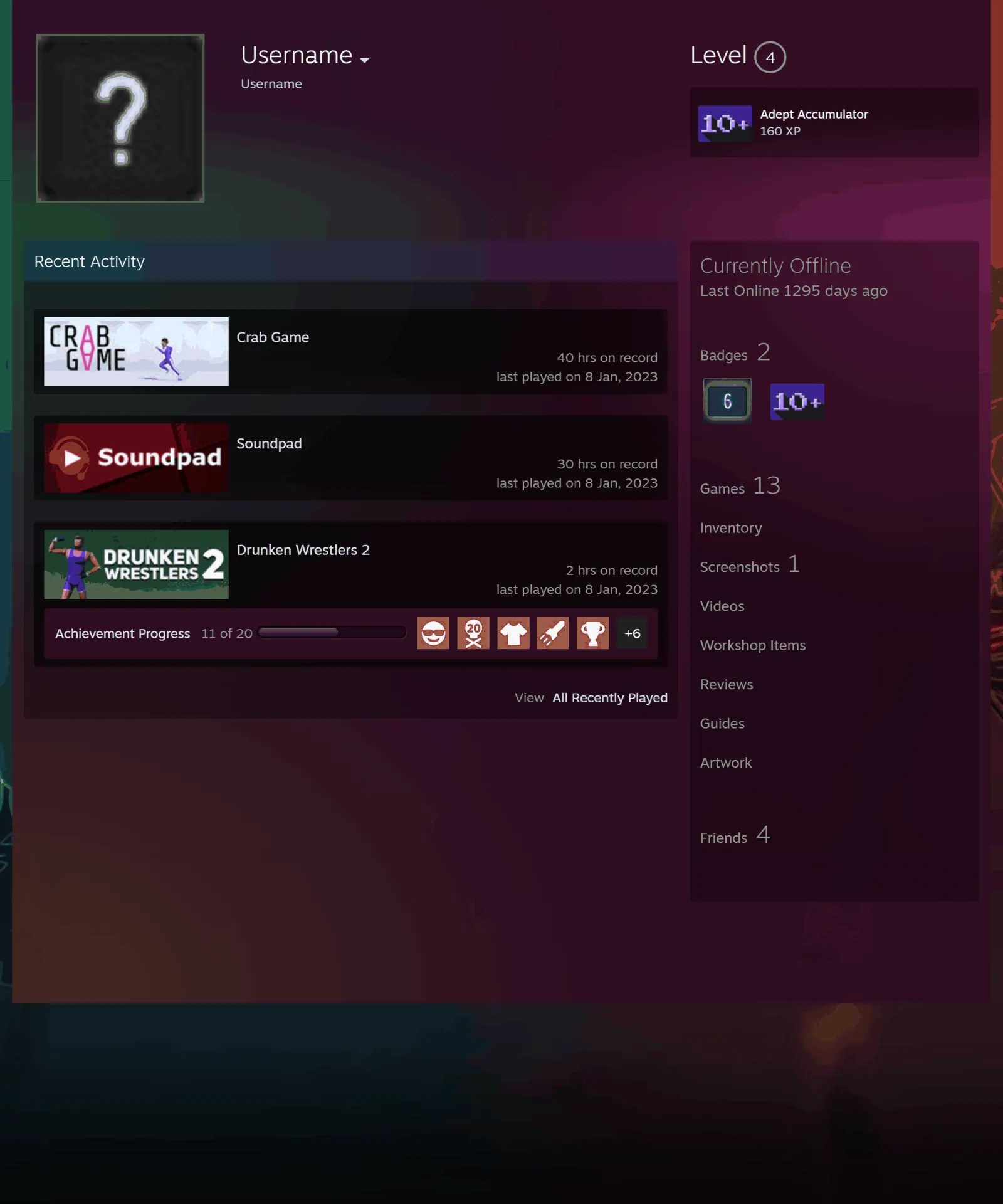Image resolution: width=1003 pixels, height=1204 pixels.
Task: Click the t-shirt achievement icon
Action: tap(513, 633)
